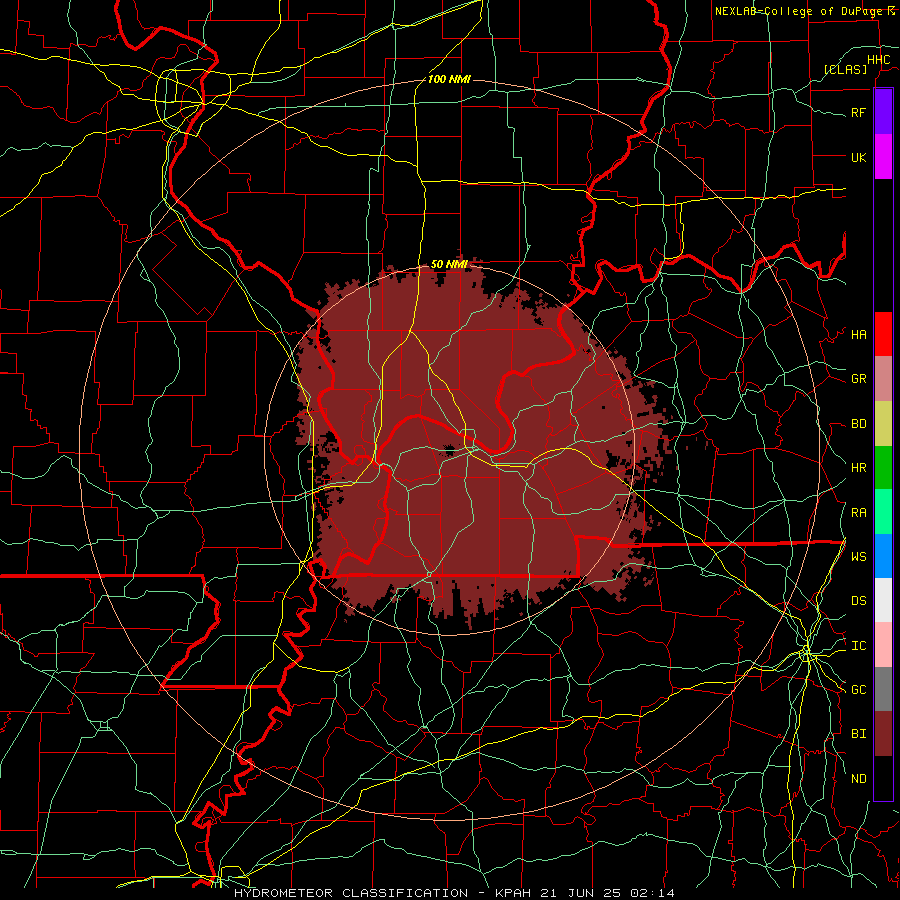This screenshot has height=900, width=900.
Task: Click the '50 NMI' range ring label
Action: tap(449, 264)
